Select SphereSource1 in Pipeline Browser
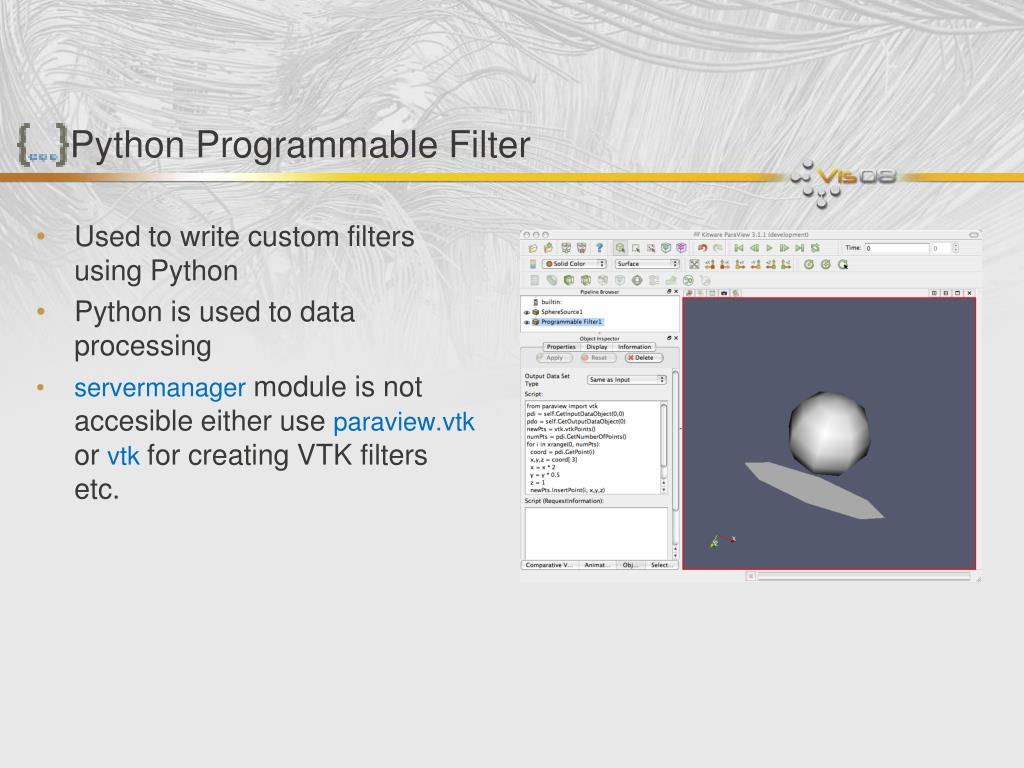Viewport: 1024px width, 768px height. (562, 312)
